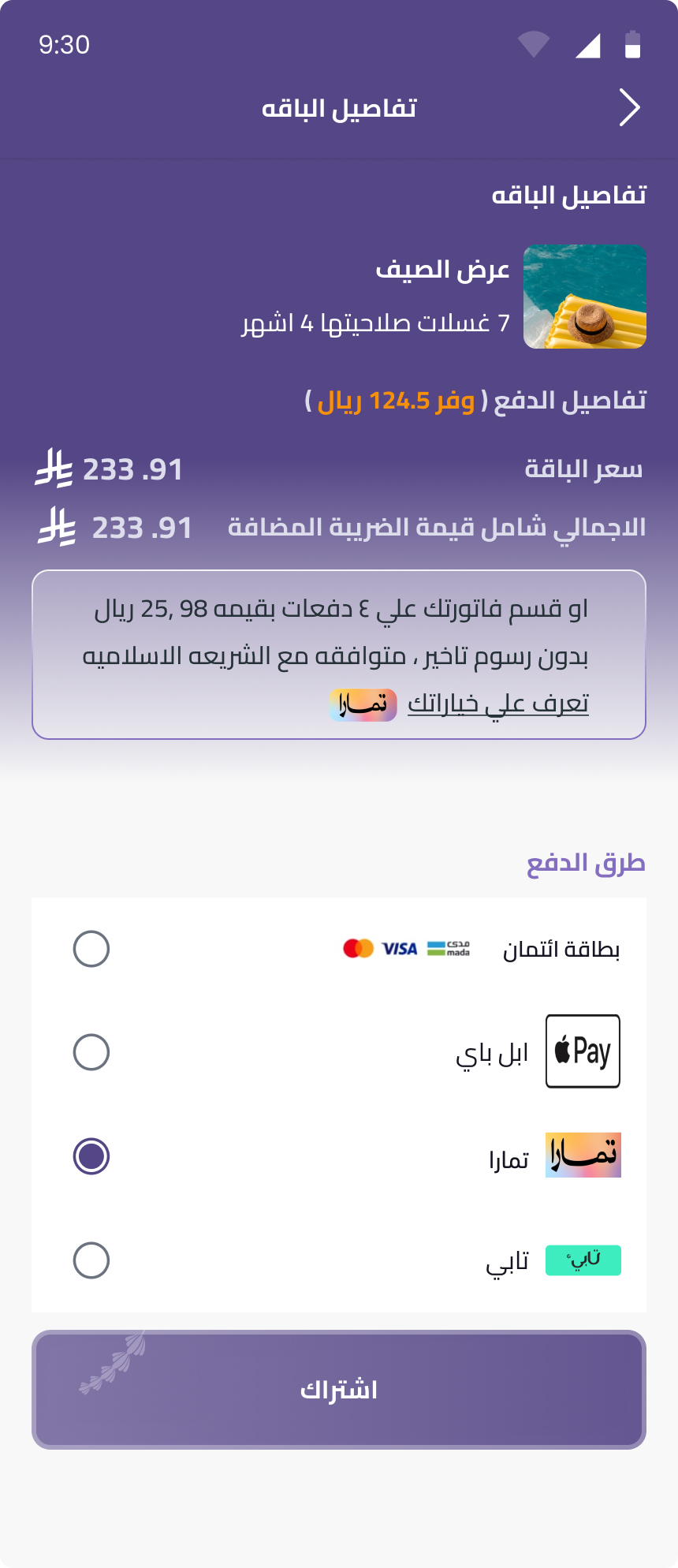The width and height of the screenshot is (678, 1568).
Task: Tap the Tabby green logo icon
Action: 583,1260
